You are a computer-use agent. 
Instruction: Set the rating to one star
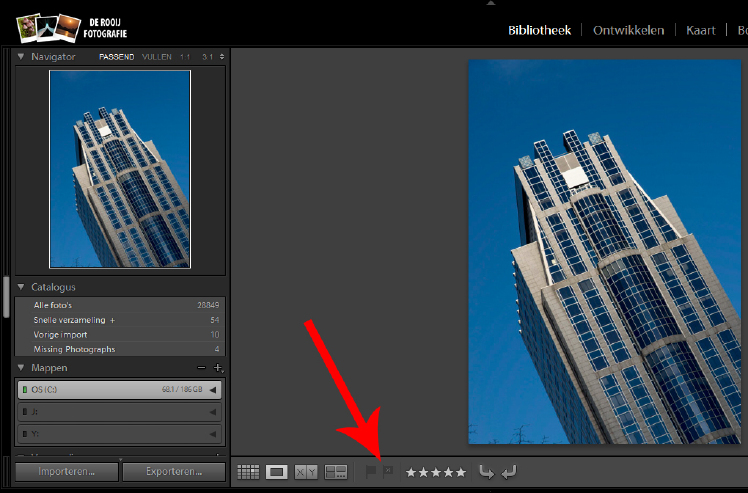[411, 472]
